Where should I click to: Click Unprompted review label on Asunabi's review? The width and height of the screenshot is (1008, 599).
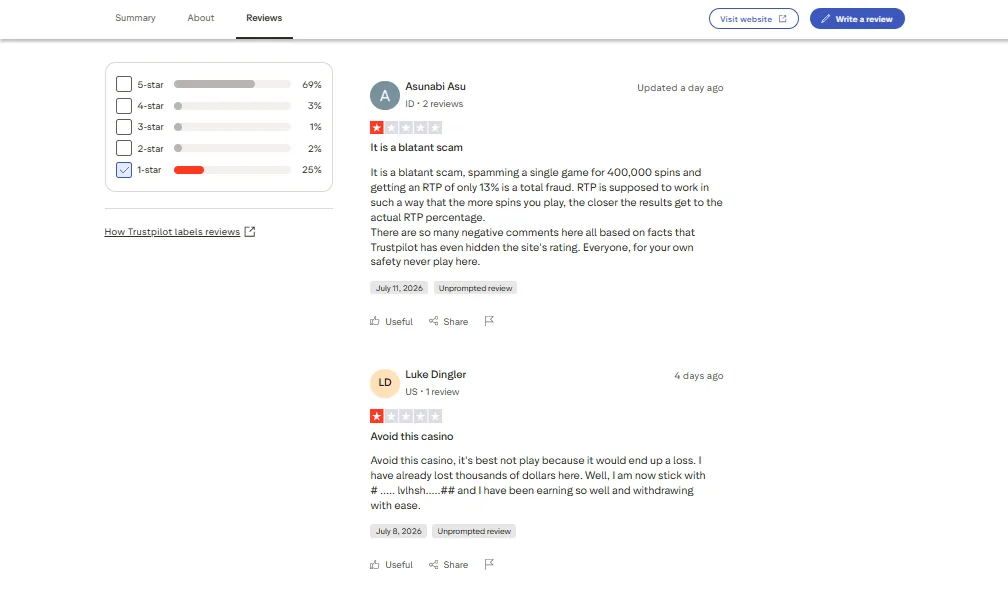(475, 288)
